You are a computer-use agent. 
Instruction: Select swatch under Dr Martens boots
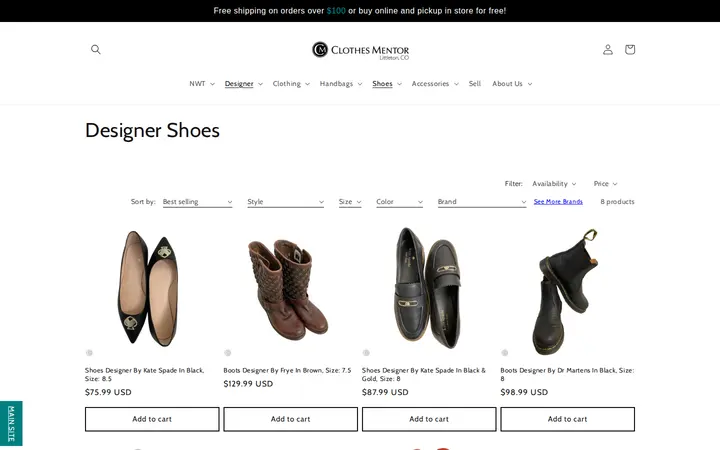click(505, 353)
